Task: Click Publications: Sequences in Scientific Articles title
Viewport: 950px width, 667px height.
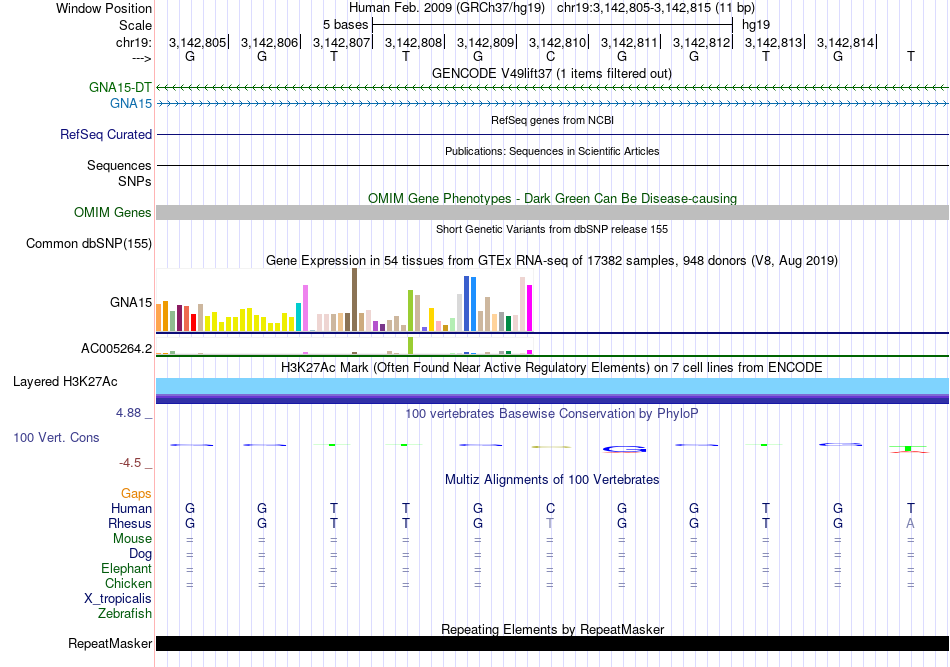Action: [552, 151]
